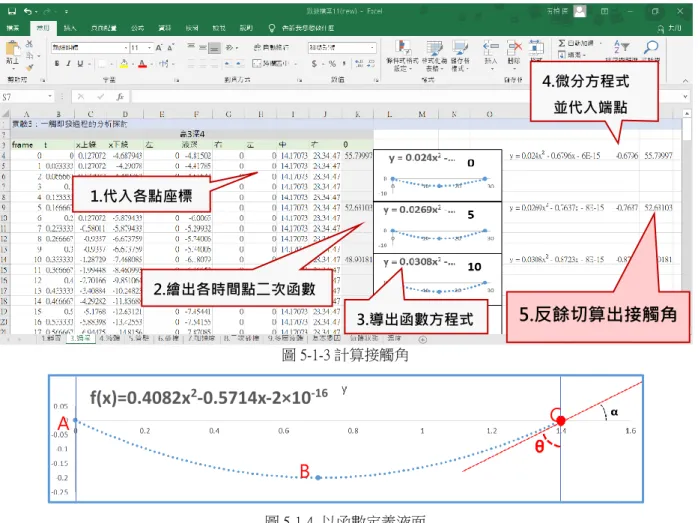Image resolution: width=698 pixels, height=523 pixels.
Task: Toggle Bold formatting
Action: pos(57,64)
